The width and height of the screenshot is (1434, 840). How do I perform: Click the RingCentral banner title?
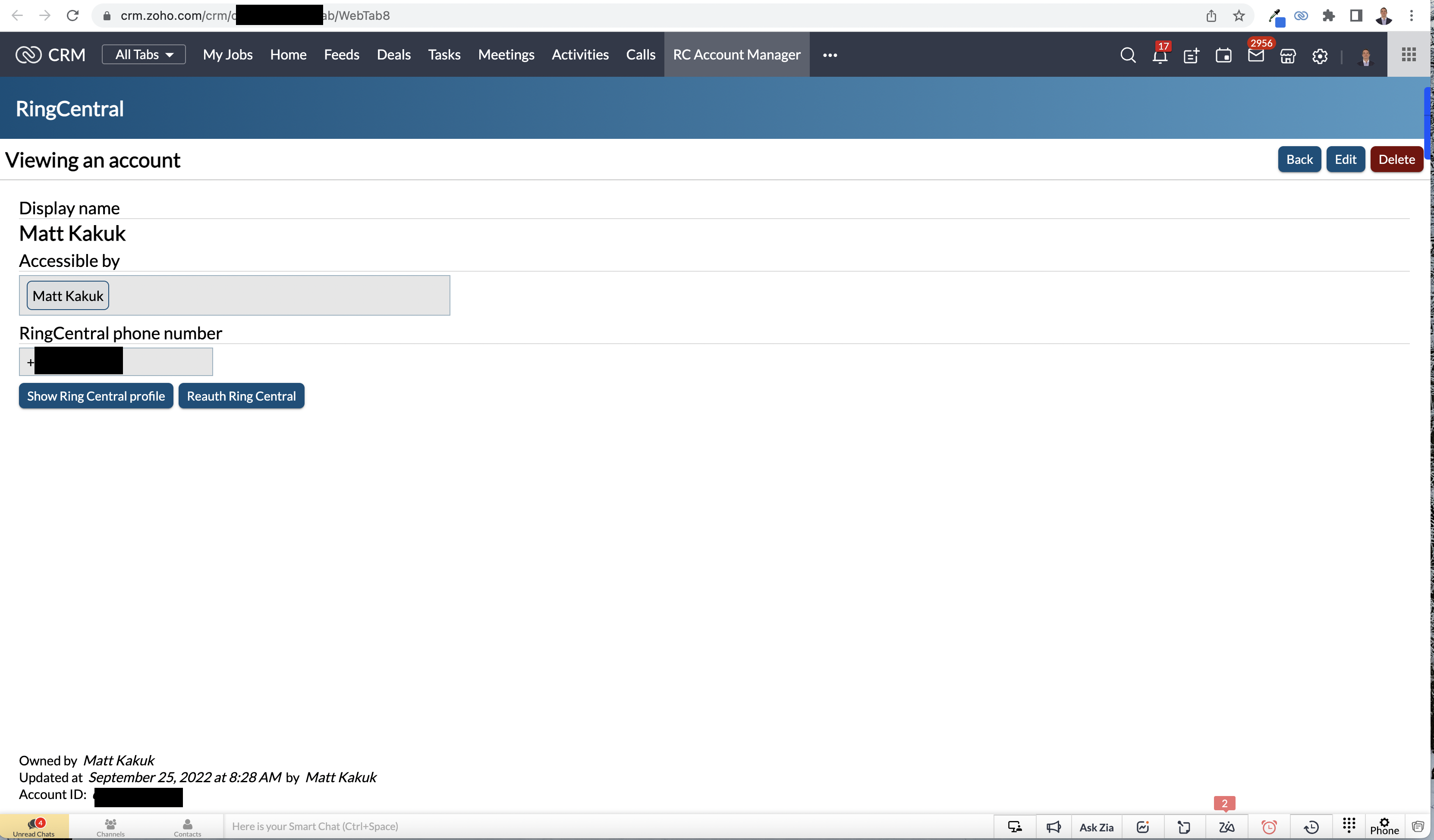(69, 109)
